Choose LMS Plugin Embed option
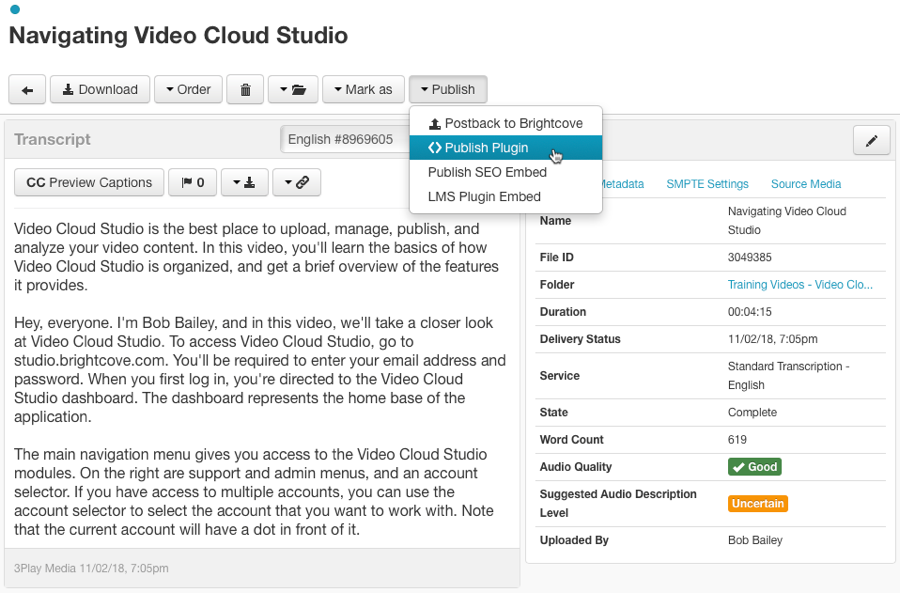Image resolution: width=900 pixels, height=593 pixels. click(x=484, y=197)
